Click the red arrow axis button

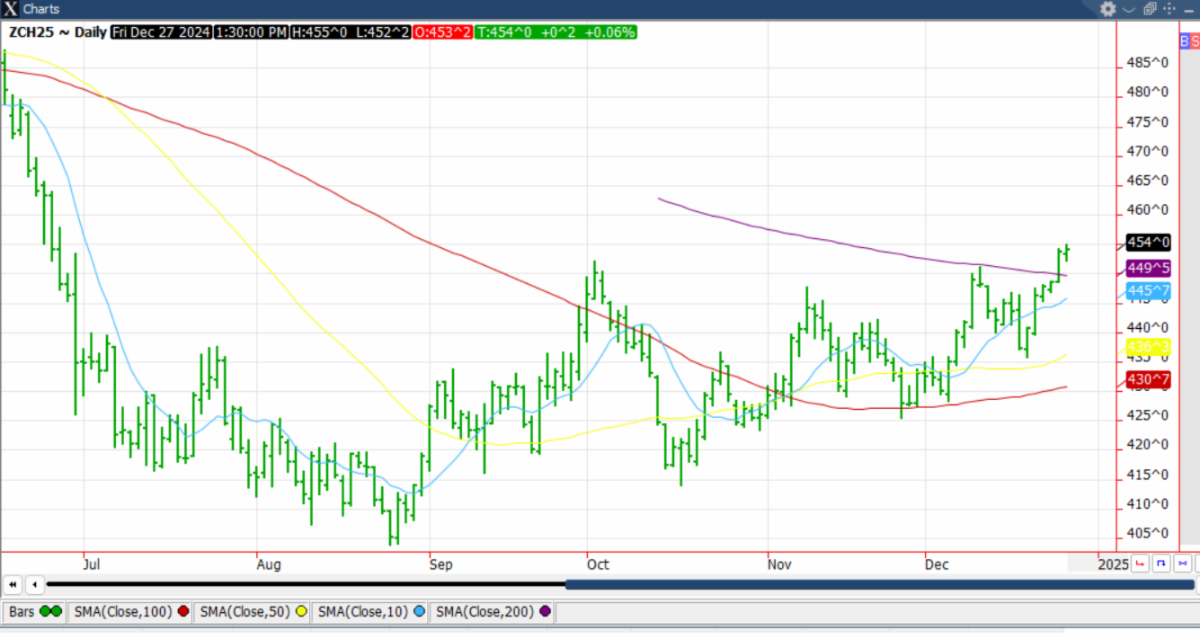pyautogui.click(x=1141, y=564)
